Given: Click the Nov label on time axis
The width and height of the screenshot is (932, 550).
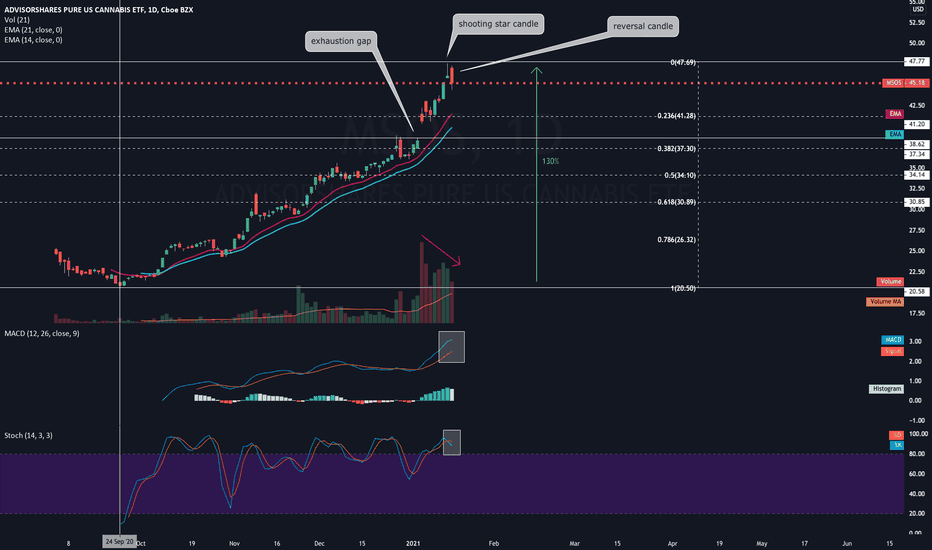Looking at the screenshot, I should click(x=234, y=543).
